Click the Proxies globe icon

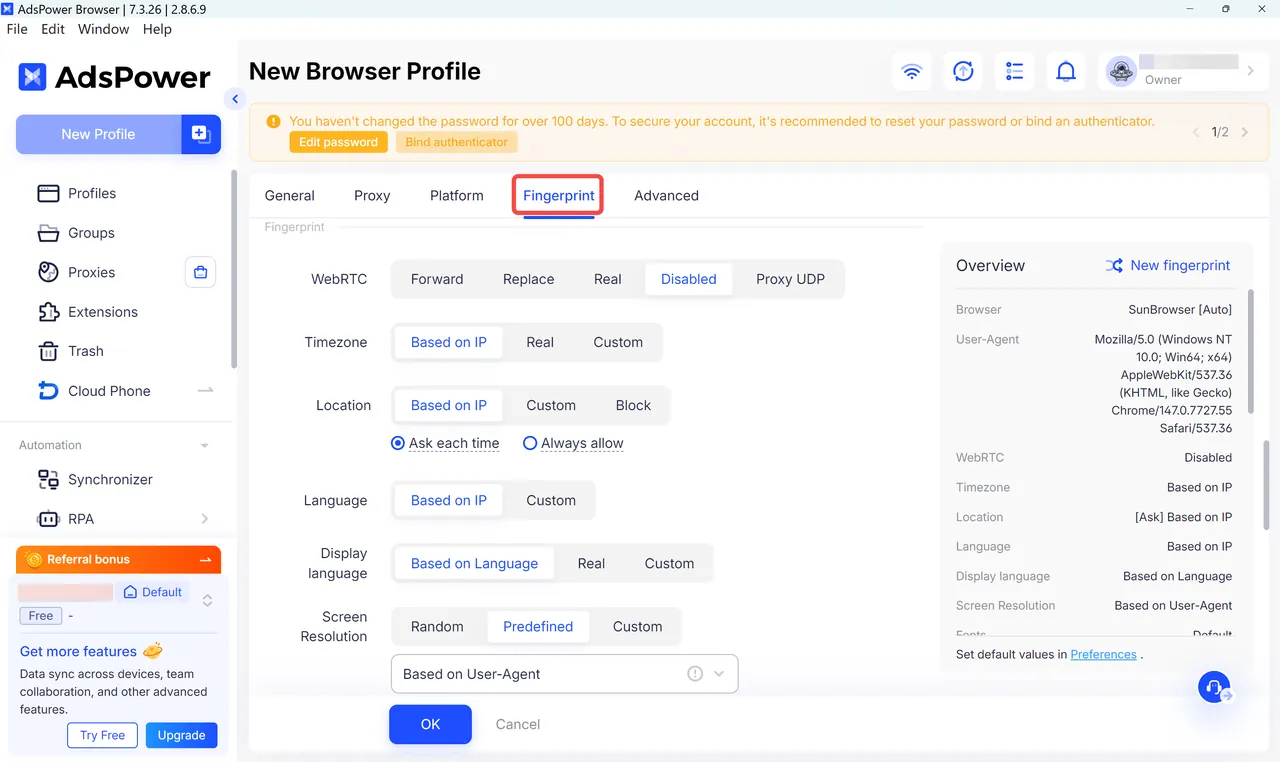(x=48, y=272)
